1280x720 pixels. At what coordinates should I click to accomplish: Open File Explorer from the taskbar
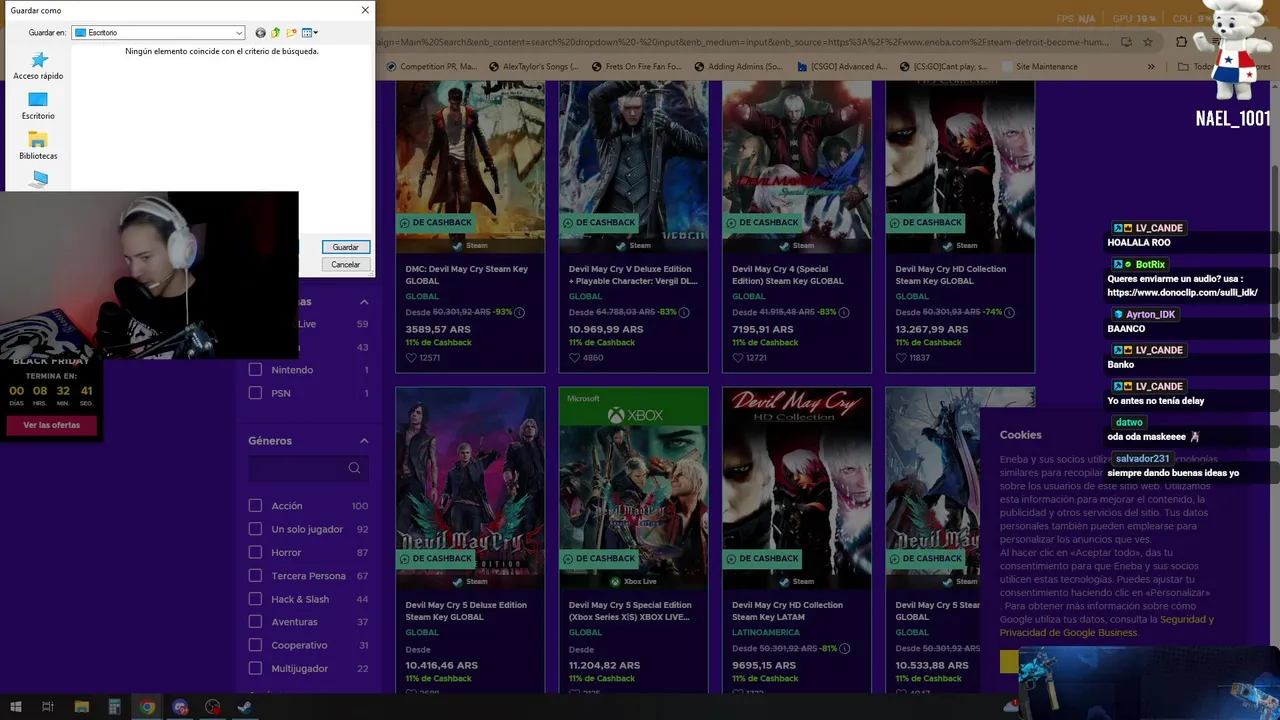pyautogui.click(x=82, y=707)
